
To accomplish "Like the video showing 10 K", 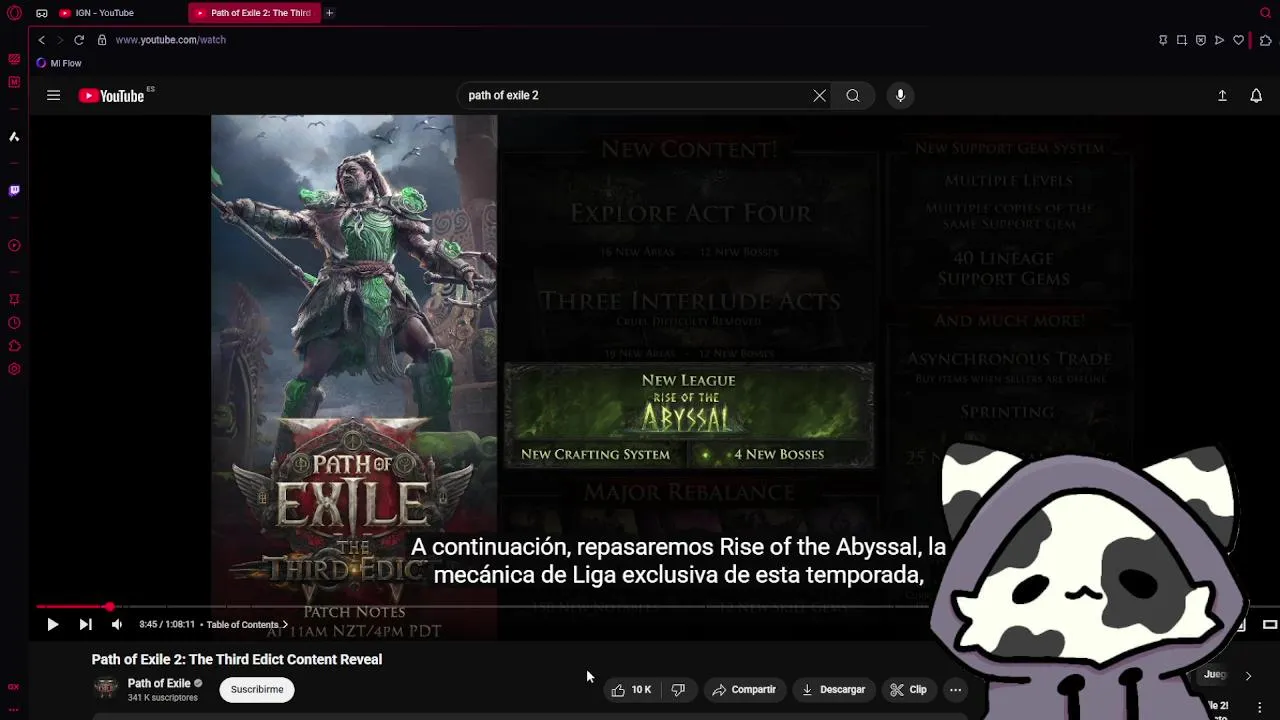I will coord(631,689).
